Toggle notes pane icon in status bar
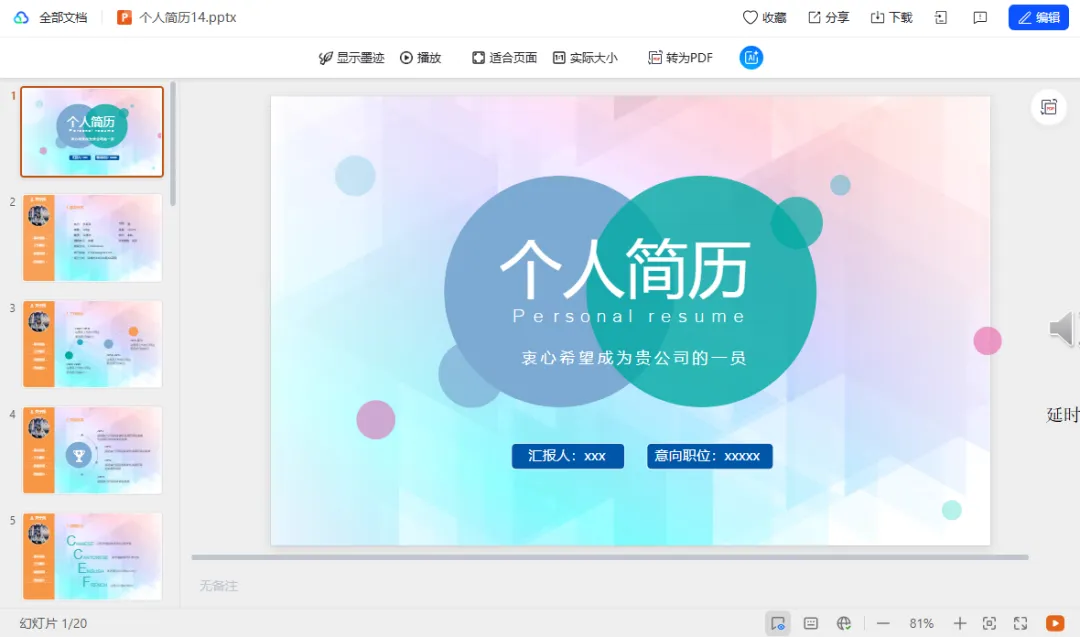Screen dimensions: 1080x637 click(x=811, y=623)
